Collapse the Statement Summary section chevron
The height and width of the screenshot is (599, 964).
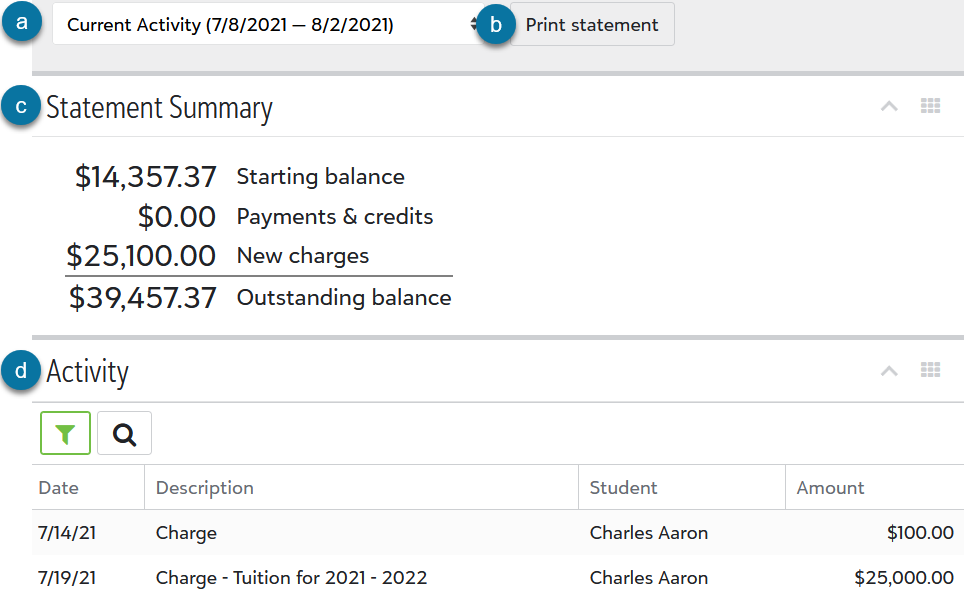coord(888,105)
